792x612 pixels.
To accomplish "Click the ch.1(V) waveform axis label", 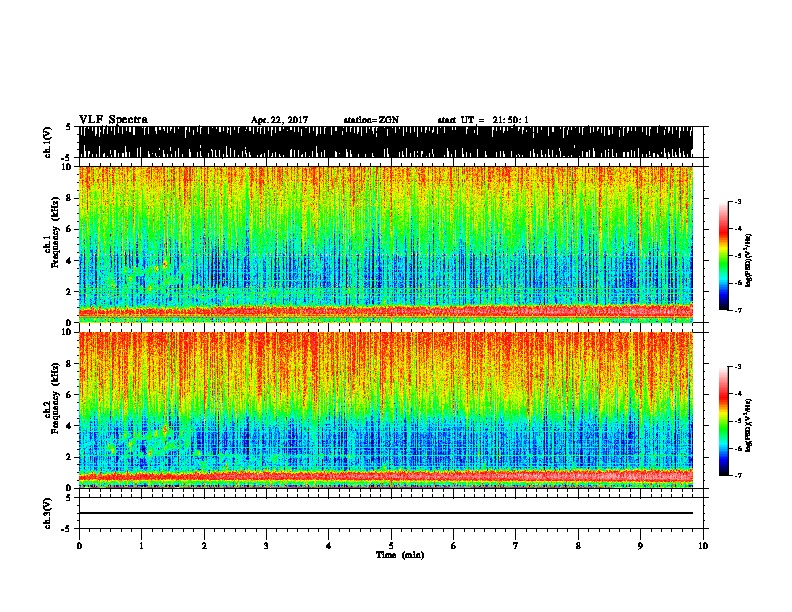I will pyautogui.click(x=48, y=141).
